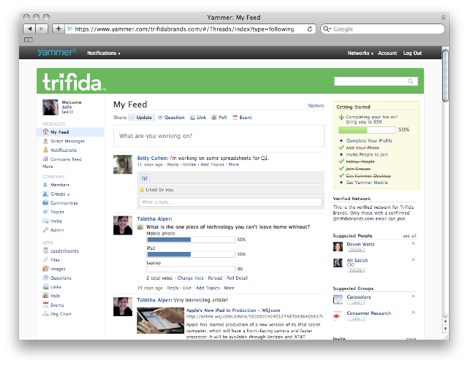Select the Poll share icon
The image size is (468, 366).
point(214,117)
